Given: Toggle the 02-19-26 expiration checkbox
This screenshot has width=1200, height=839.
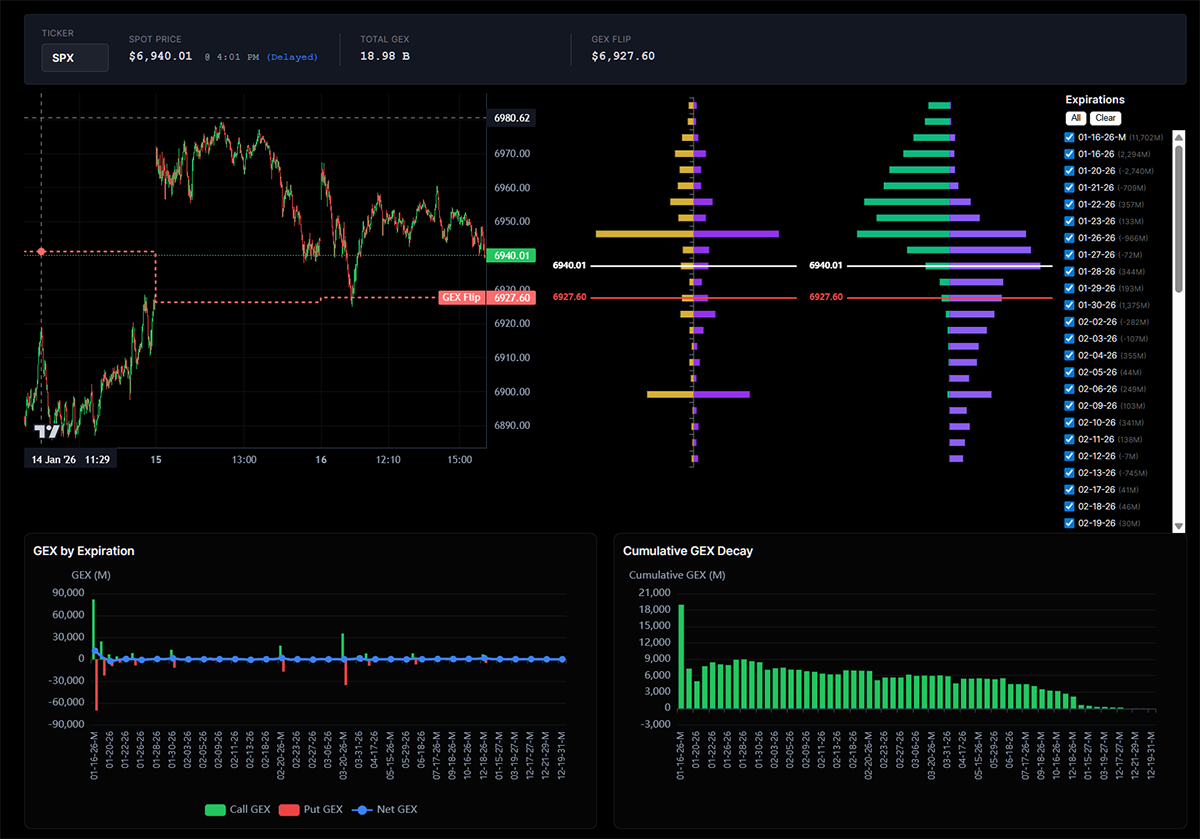Looking at the screenshot, I should click(1069, 523).
